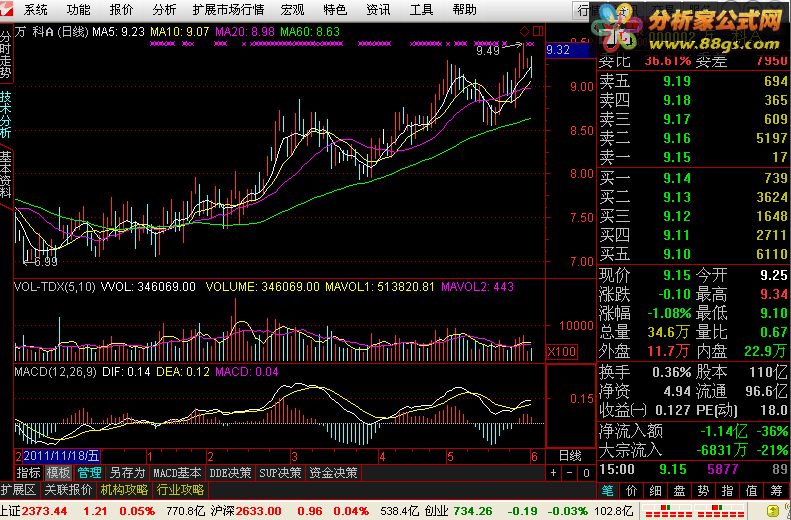Click the 卖一 9.15 order row

[693, 157]
